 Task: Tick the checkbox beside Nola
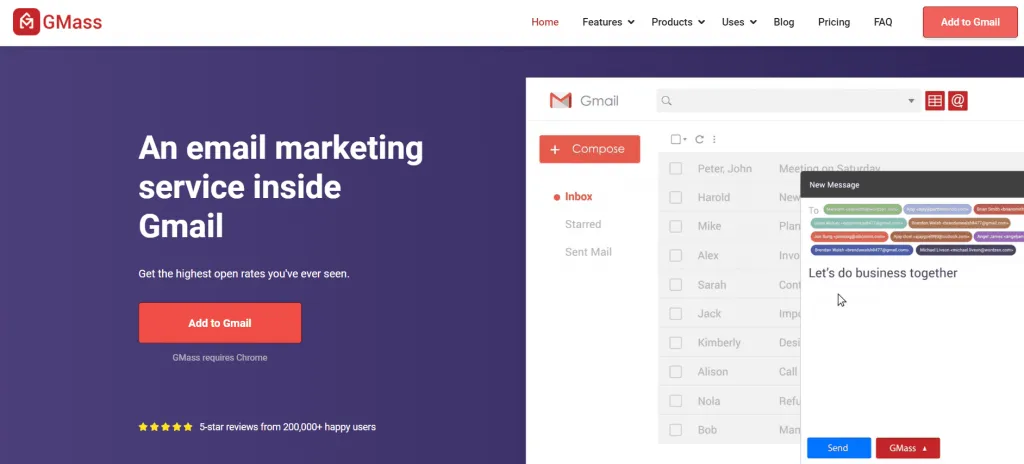tap(675, 401)
